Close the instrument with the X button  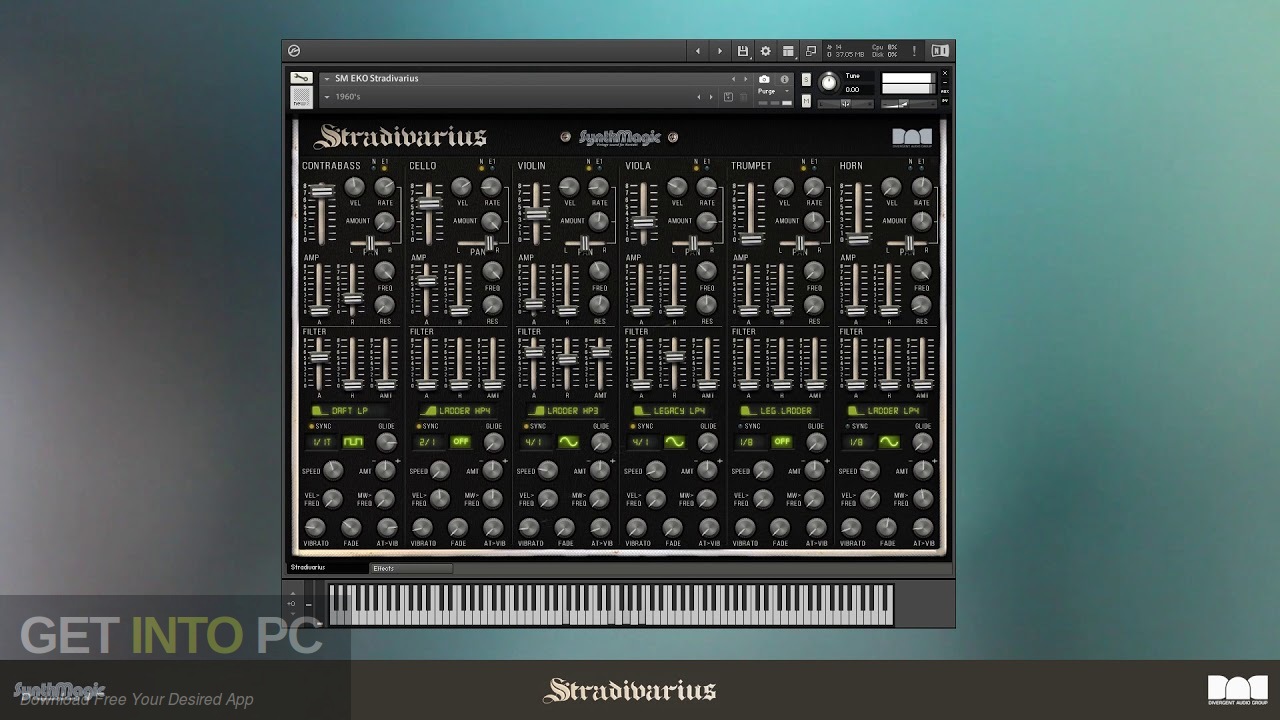944,74
